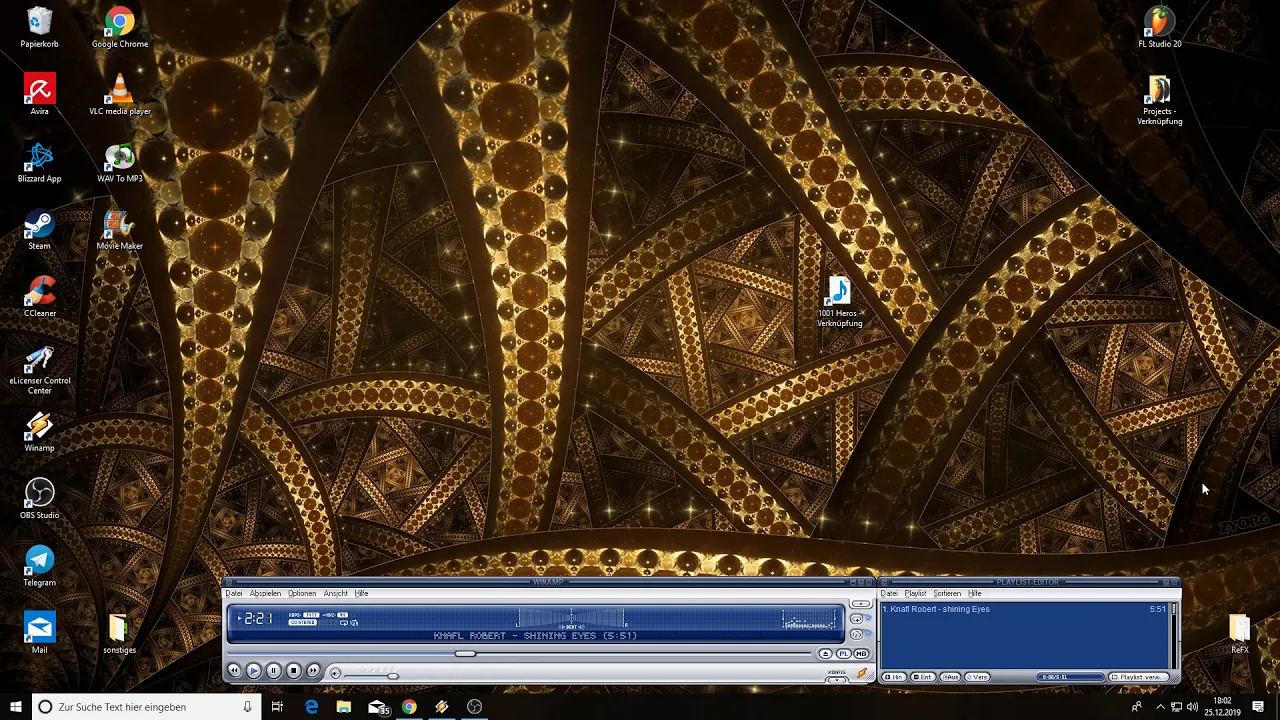The width and height of the screenshot is (1280, 720).
Task: Skip to next track in Winamp
Action: tap(313, 671)
